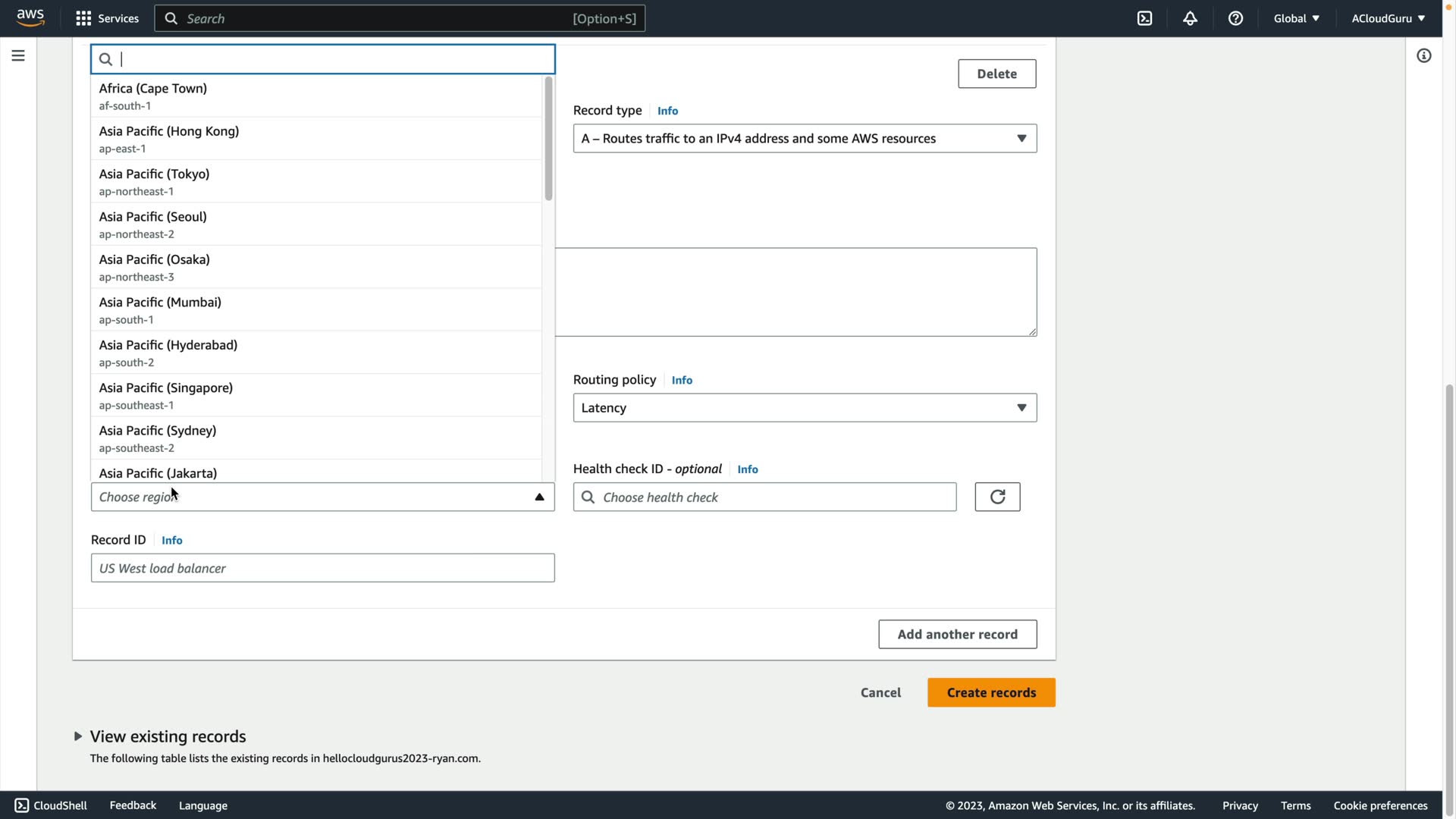Click the region list scrollbar
The image size is (1456, 819).
click(548, 139)
